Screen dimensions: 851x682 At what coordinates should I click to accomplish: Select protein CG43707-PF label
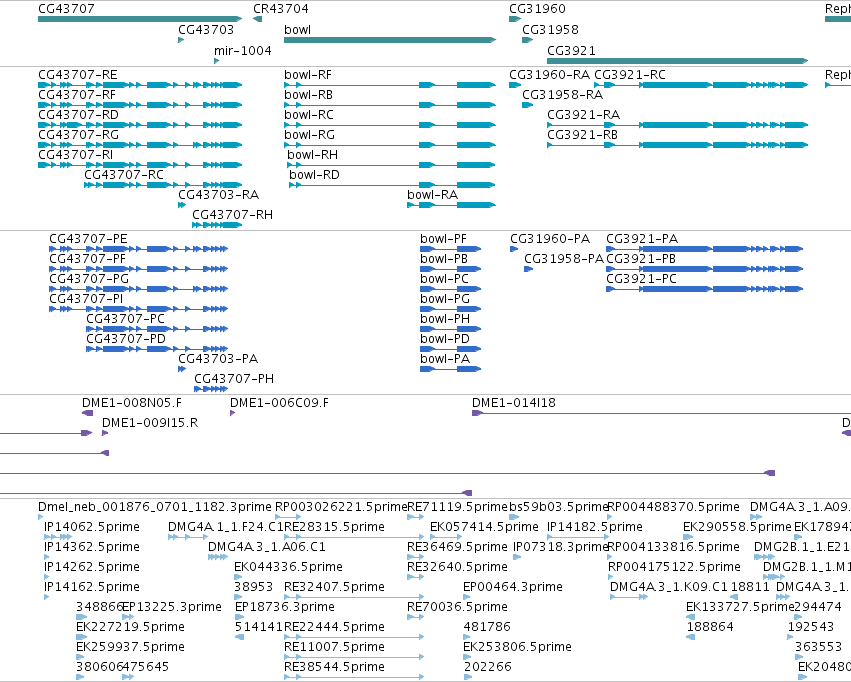click(87, 259)
